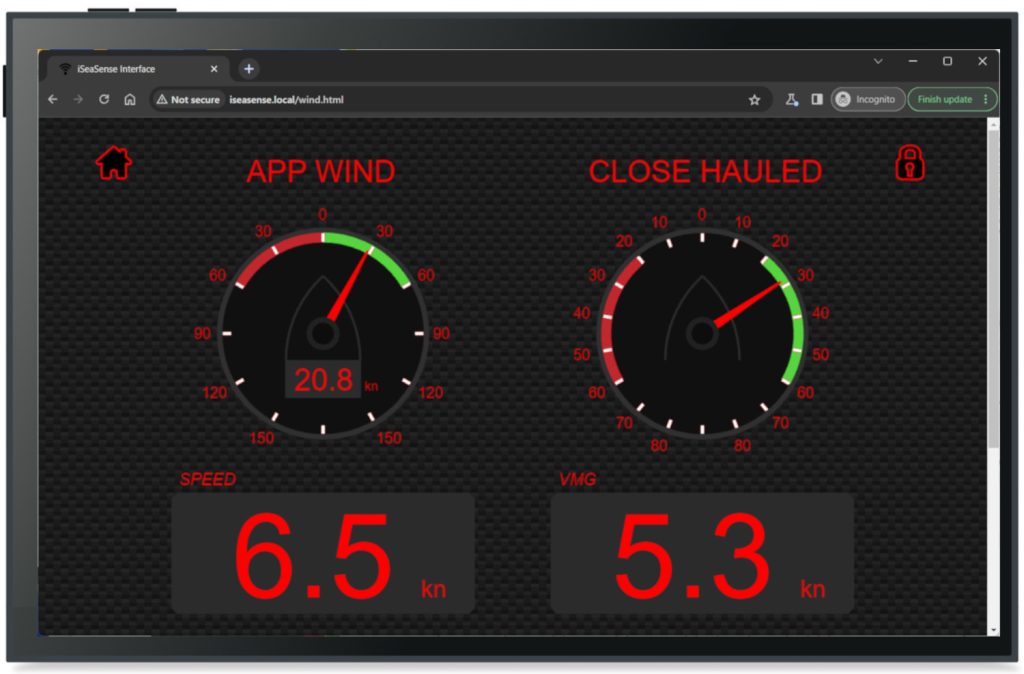Click the Incognito profile button

pyautogui.click(x=868, y=100)
